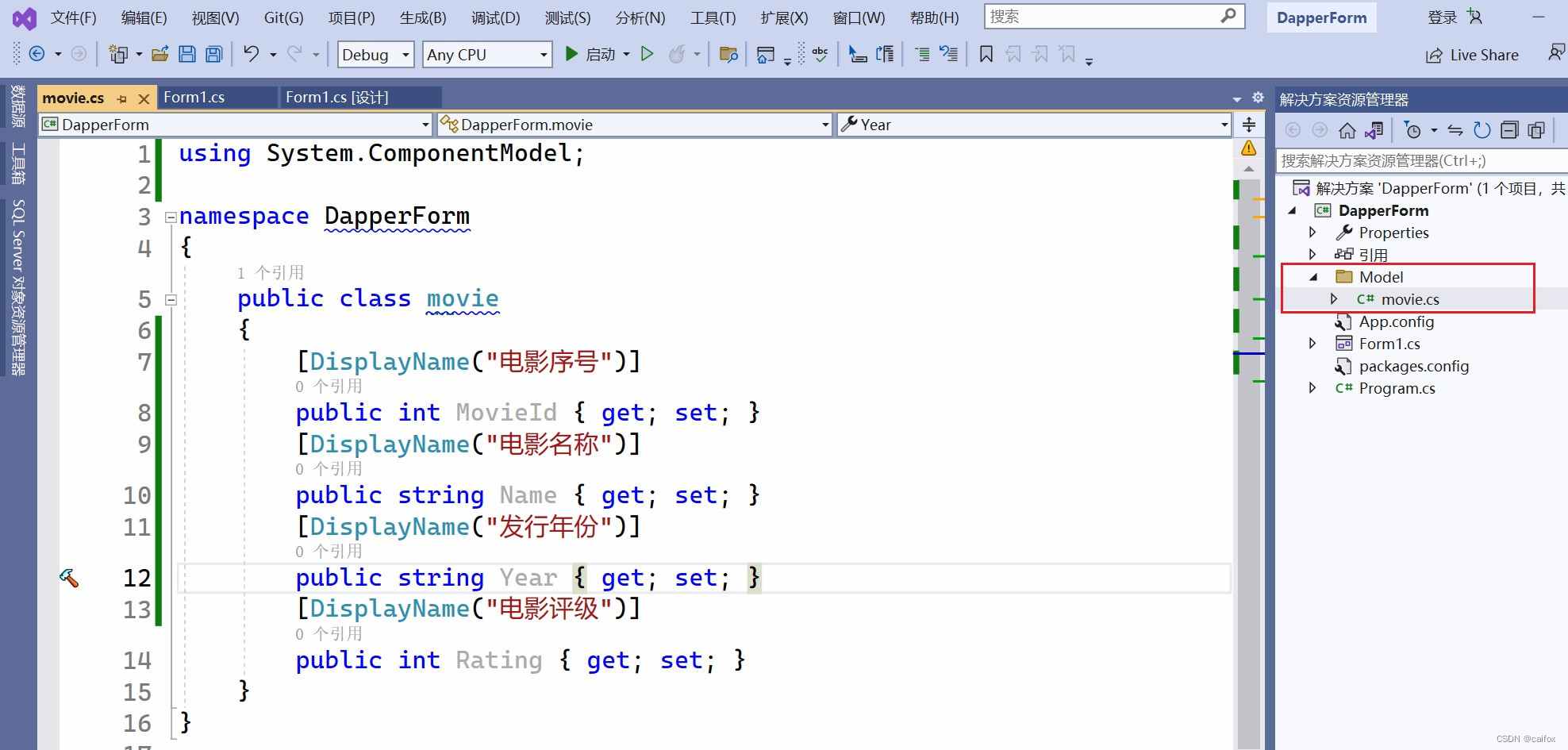This screenshot has height=750, width=1568.
Task: Switch to the Form1.cs [设计] tab
Action: coord(337,97)
